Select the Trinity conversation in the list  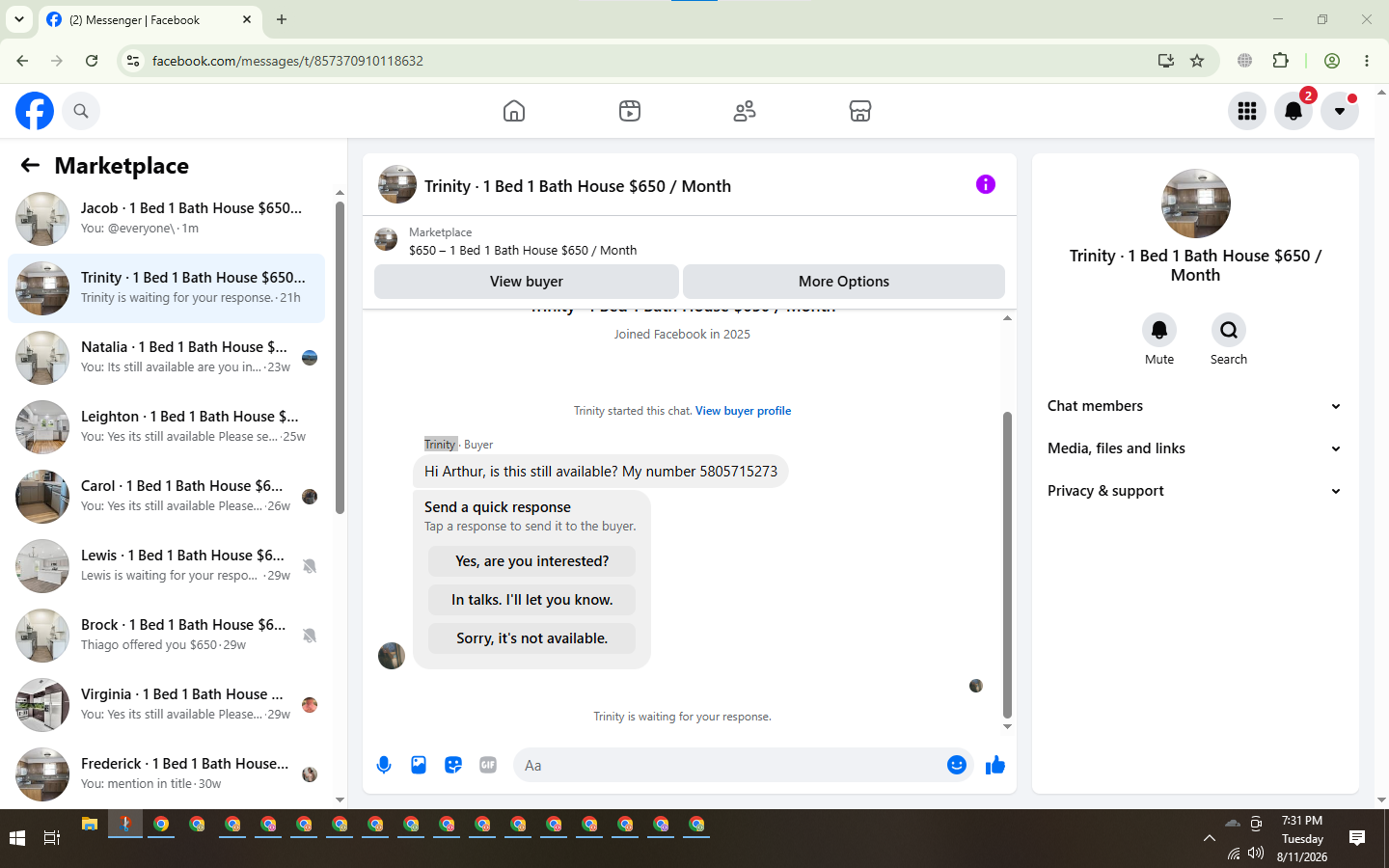click(166, 288)
